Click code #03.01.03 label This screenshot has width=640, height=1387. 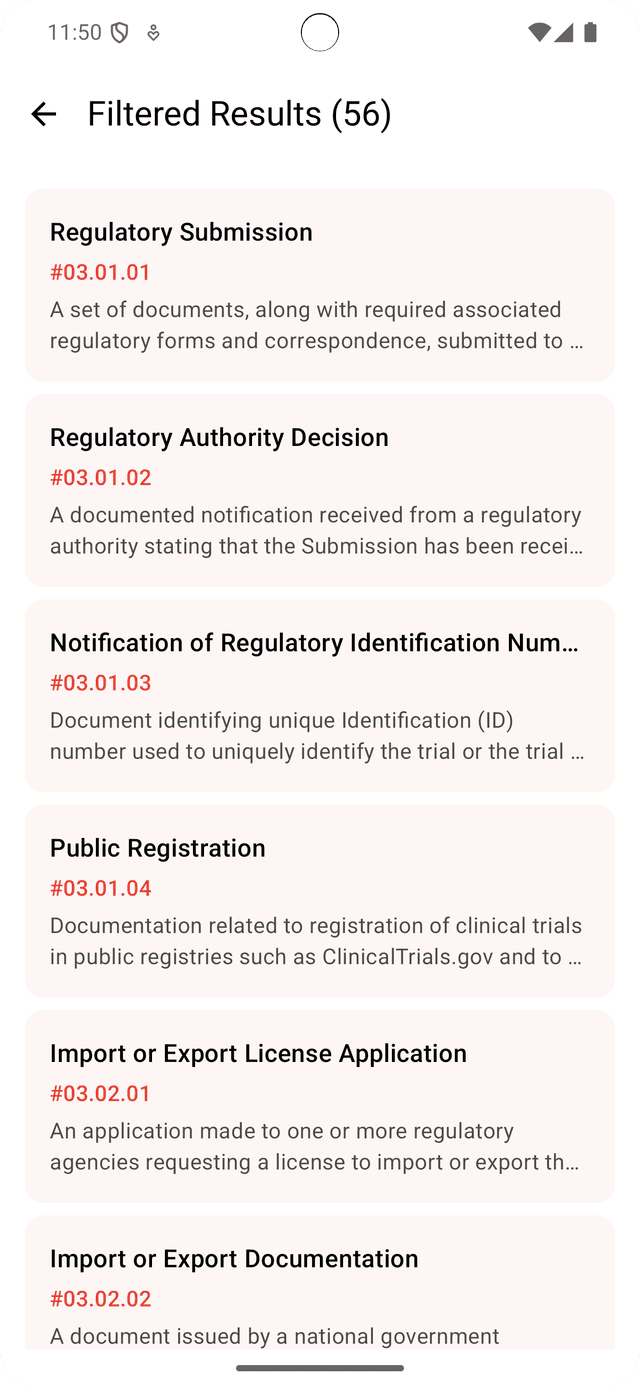(x=100, y=683)
